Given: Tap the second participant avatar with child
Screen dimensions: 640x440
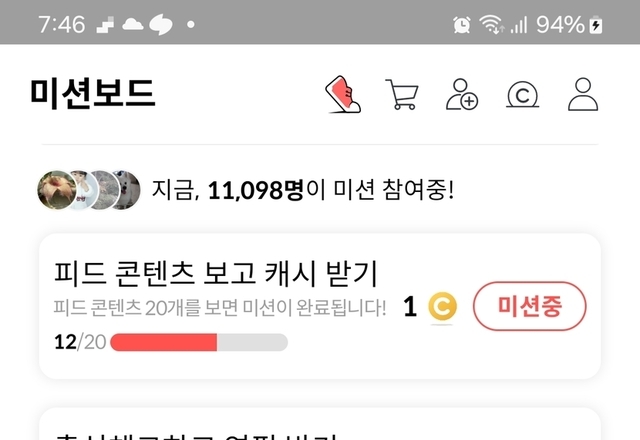Looking at the screenshot, I should pos(83,190).
